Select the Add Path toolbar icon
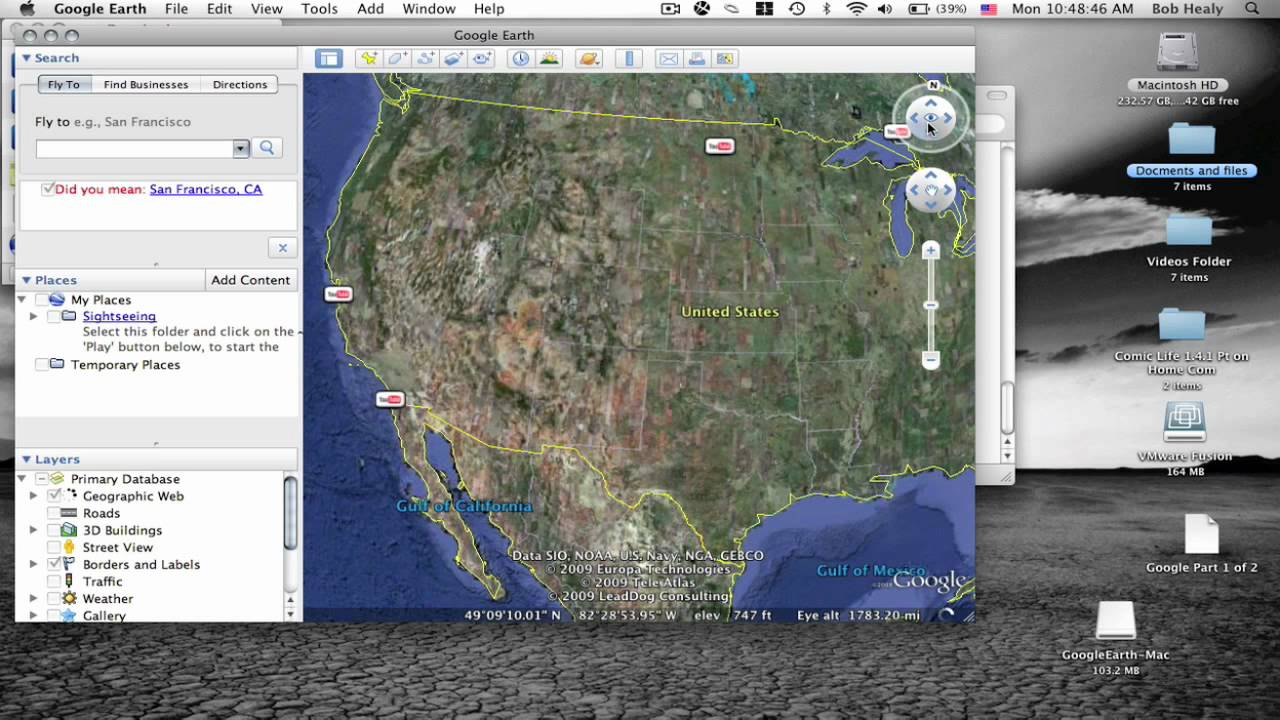 [x=426, y=59]
